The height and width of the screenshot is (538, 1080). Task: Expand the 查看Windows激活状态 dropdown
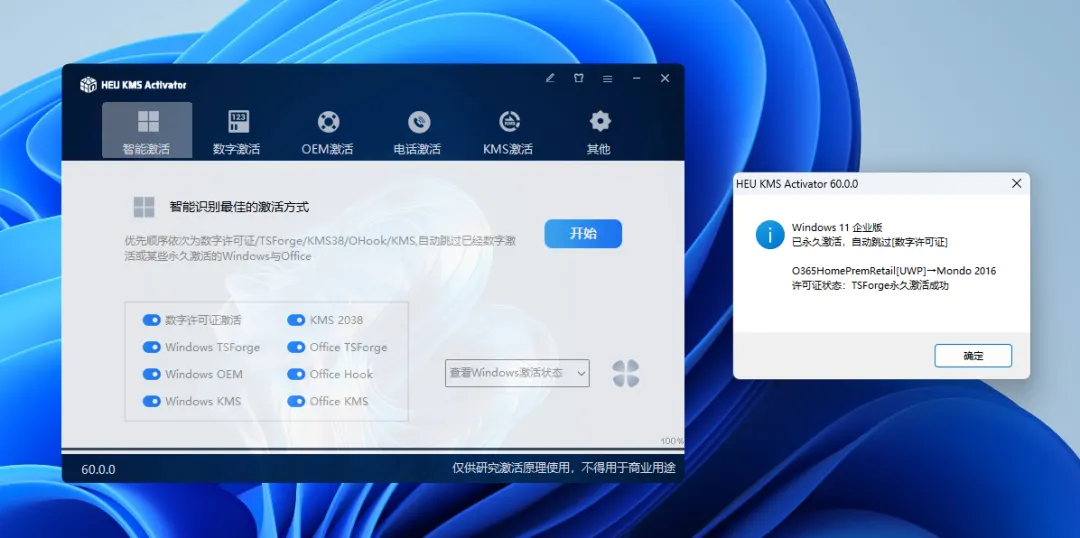[516, 373]
